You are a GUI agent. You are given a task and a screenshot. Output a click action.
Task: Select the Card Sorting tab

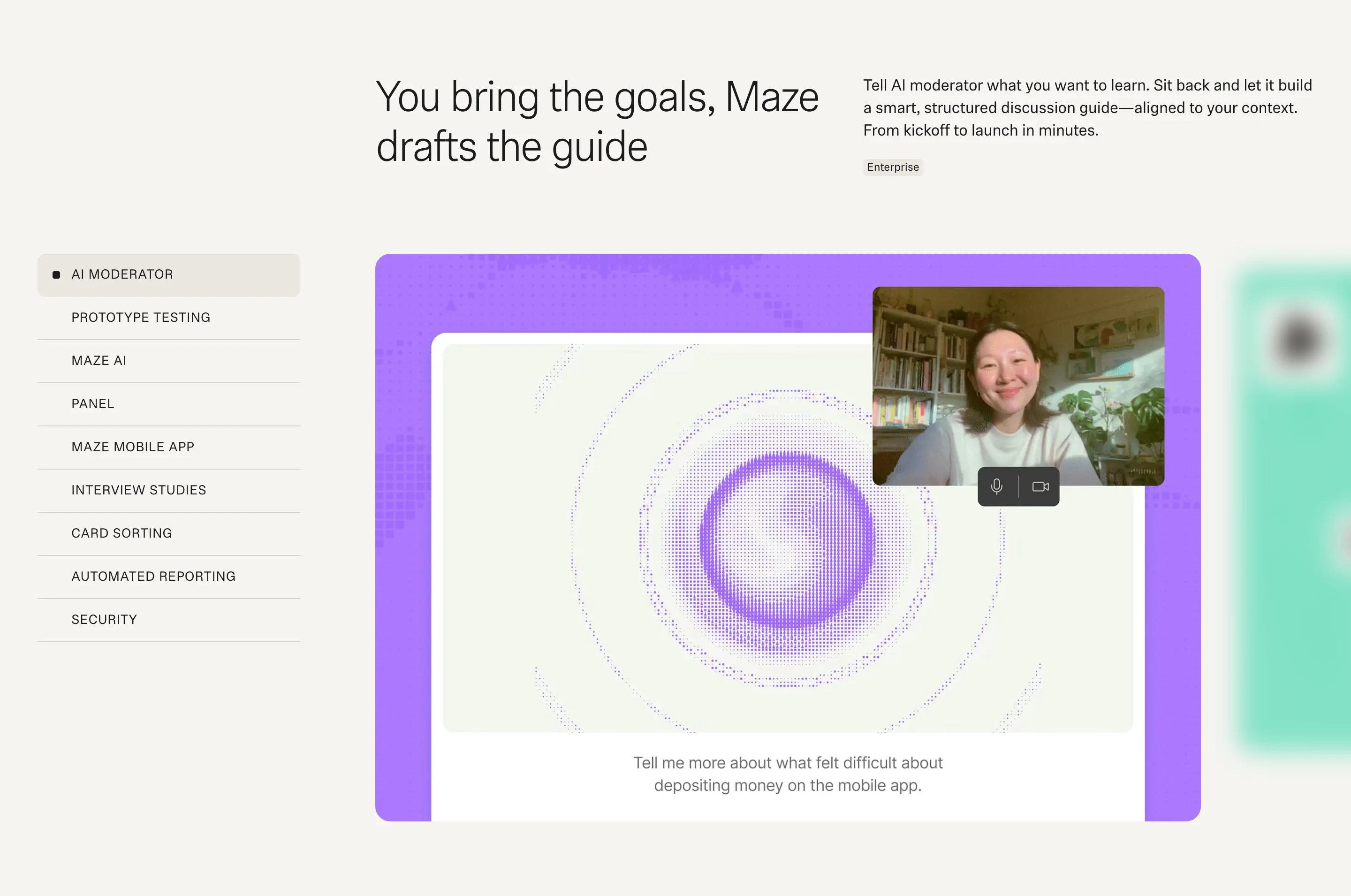coord(168,534)
